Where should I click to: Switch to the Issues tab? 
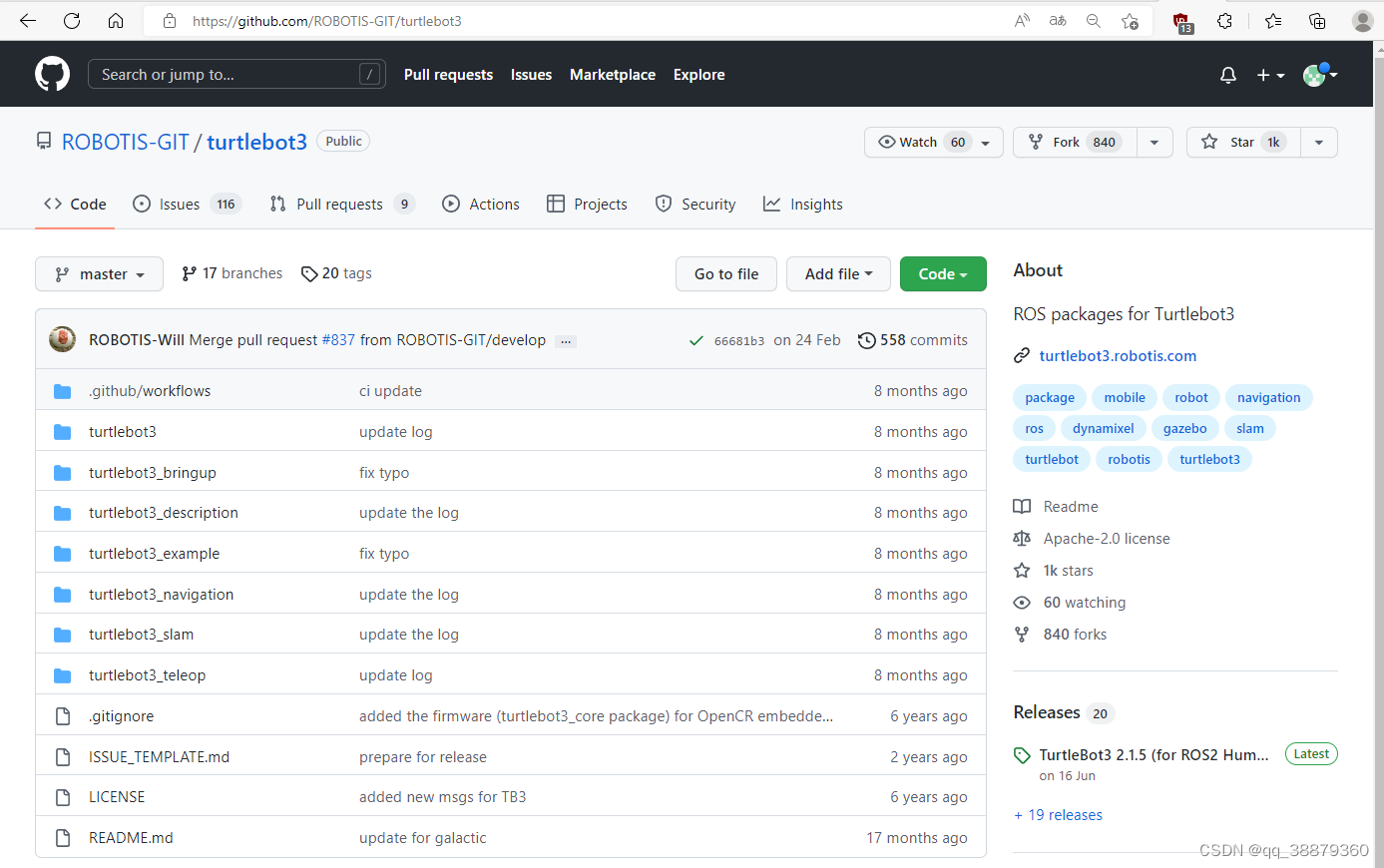187,204
